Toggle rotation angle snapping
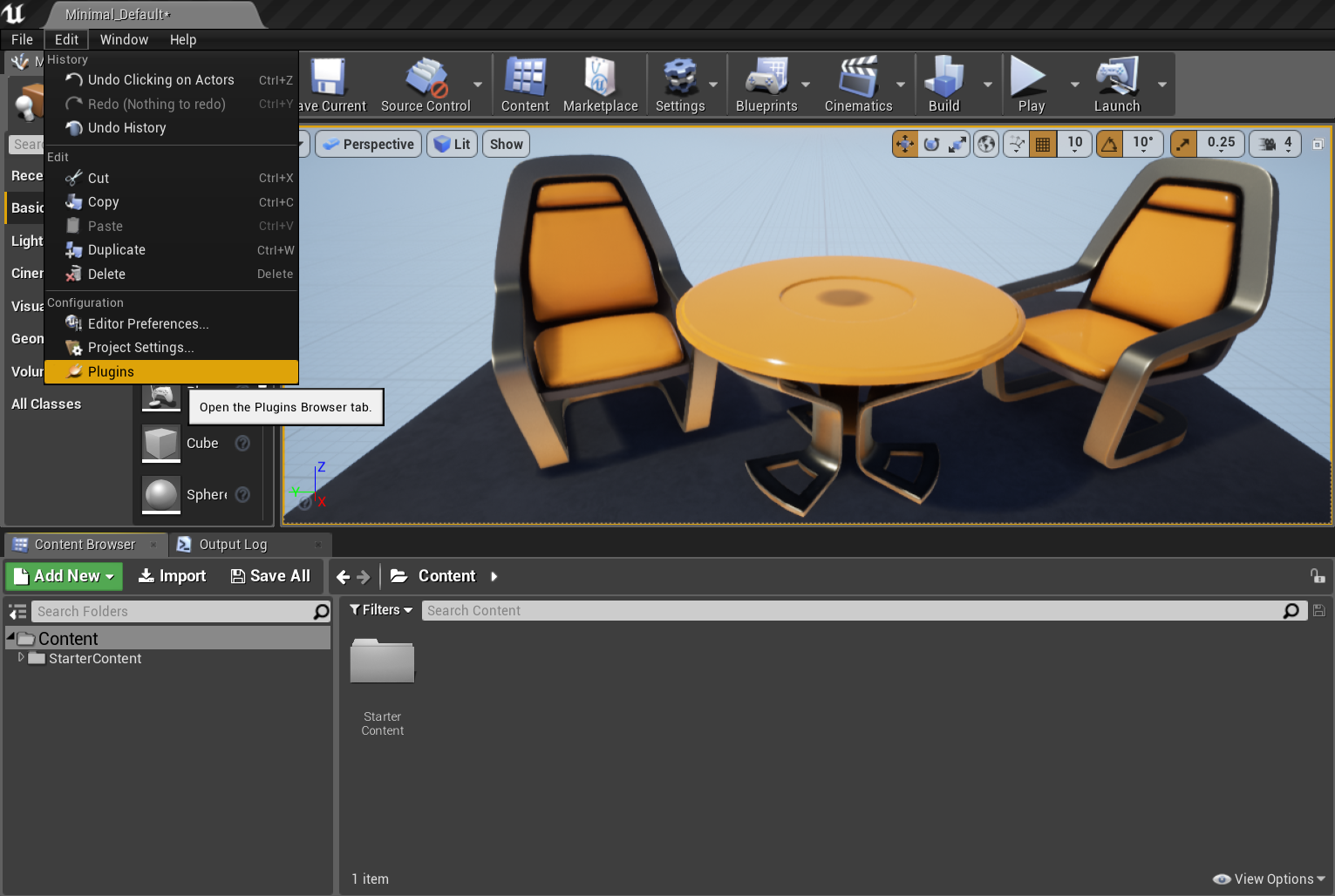 click(1109, 144)
